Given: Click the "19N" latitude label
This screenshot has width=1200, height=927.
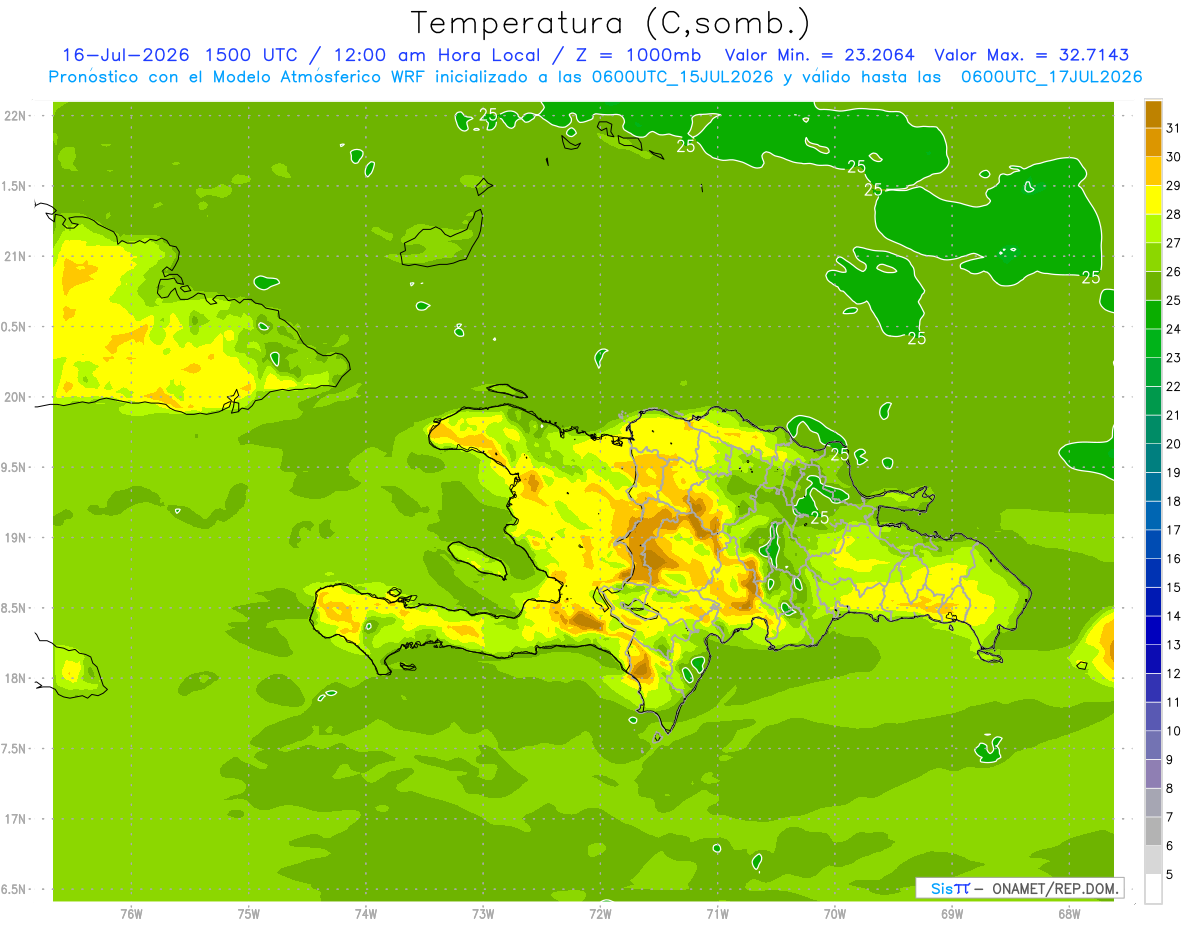Looking at the screenshot, I should [x=14, y=538].
